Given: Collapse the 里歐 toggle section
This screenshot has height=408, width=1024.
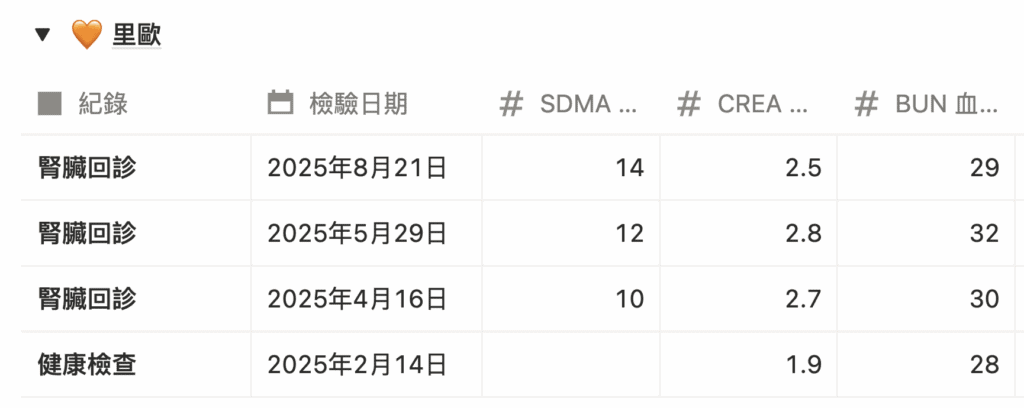Looking at the screenshot, I should (41, 35).
